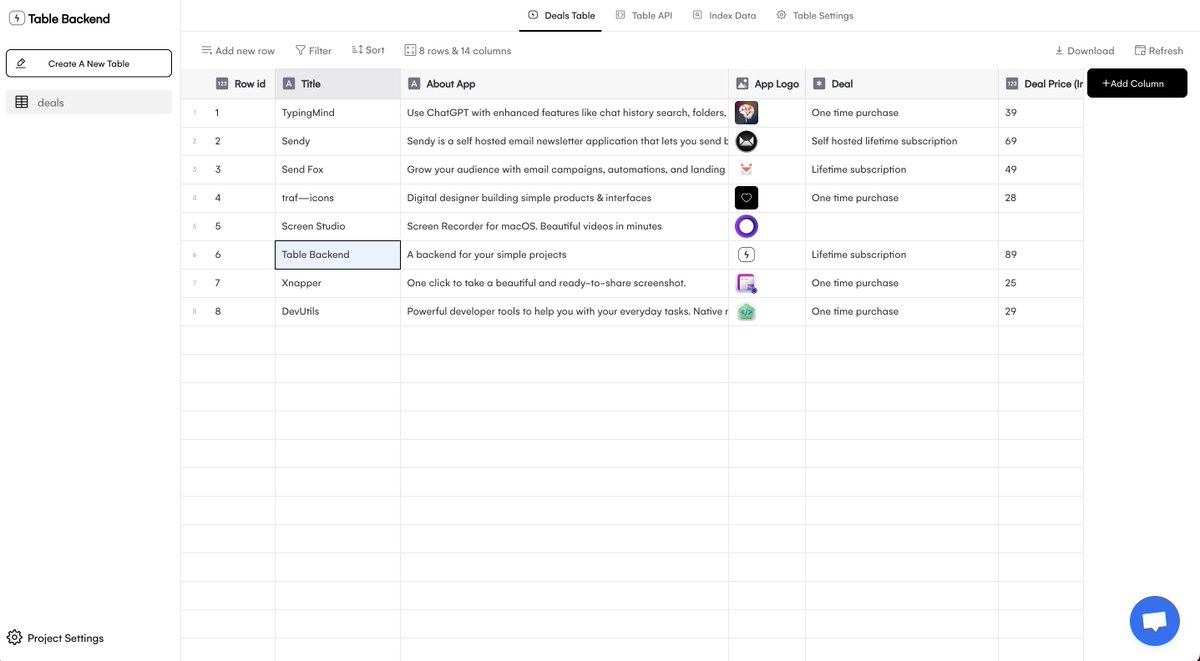
Task: Click Create A New Table label
Action: tap(89, 63)
